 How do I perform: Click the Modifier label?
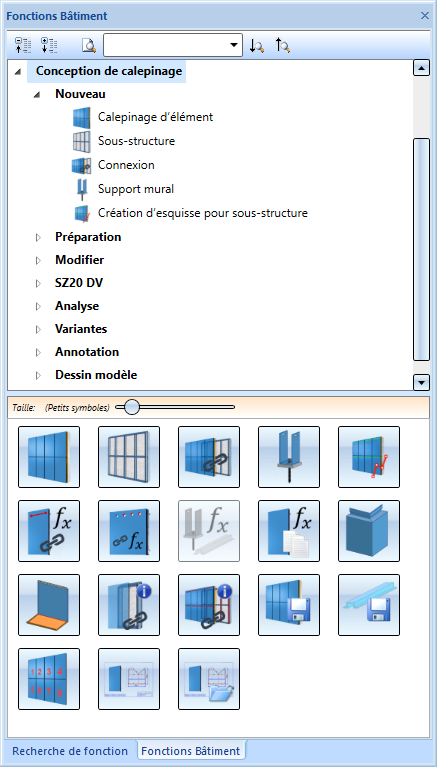[79, 260]
